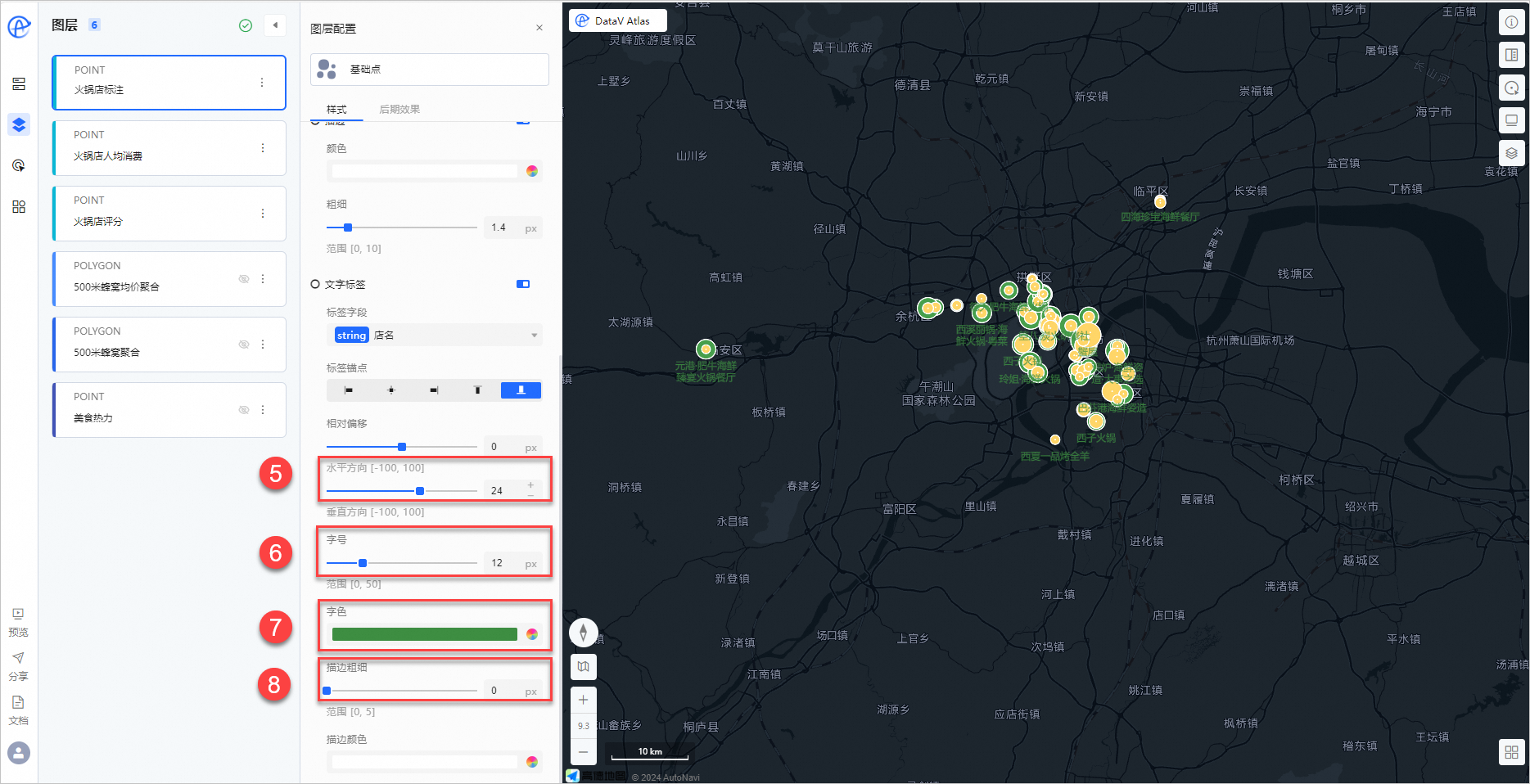This screenshot has width=1530, height=784.
Task: Open the map info icon at top right
Action: pos(1511,22)
